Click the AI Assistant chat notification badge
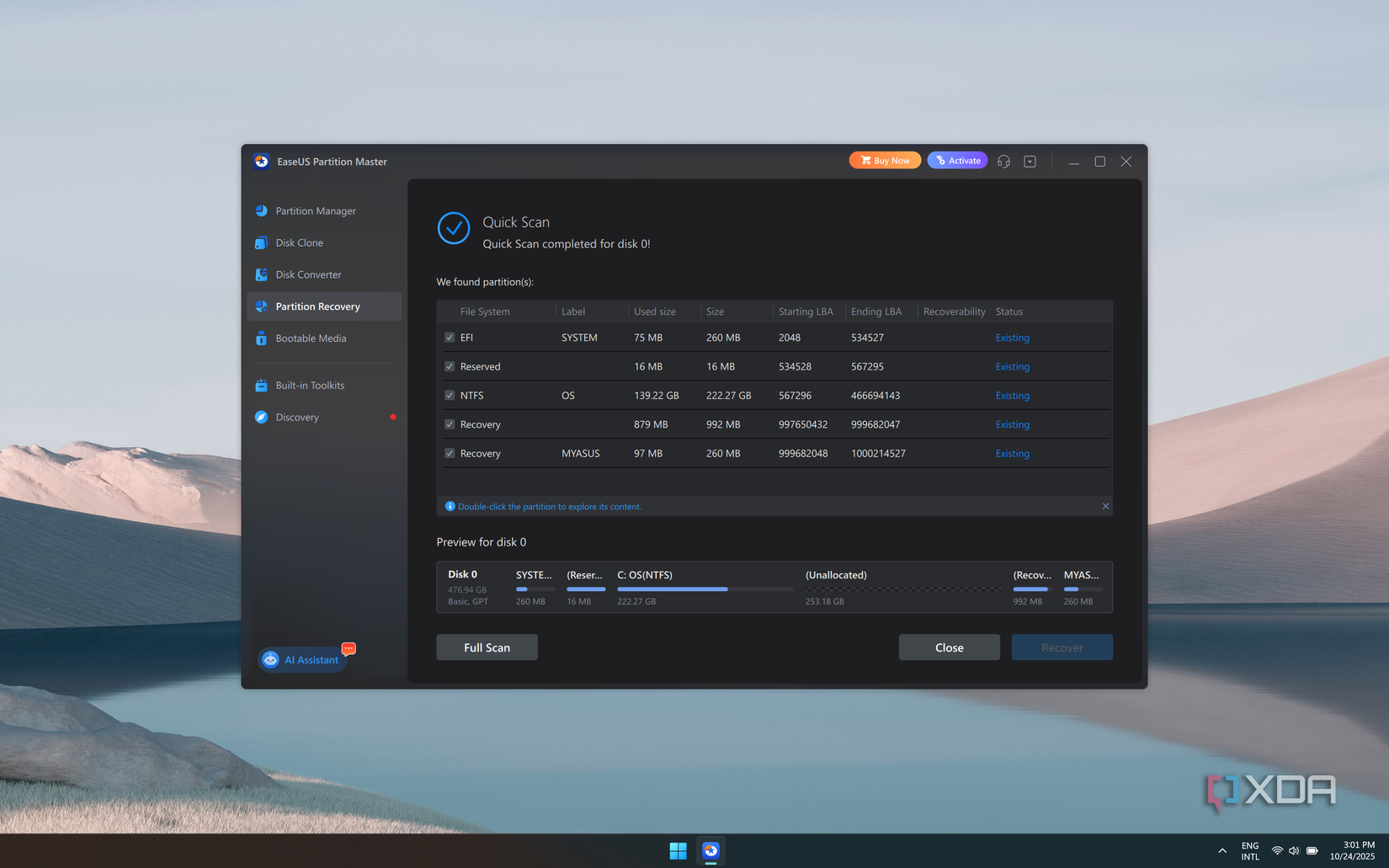The height and width of the screenshot is (868, 1389). click(x=349, y=648)
